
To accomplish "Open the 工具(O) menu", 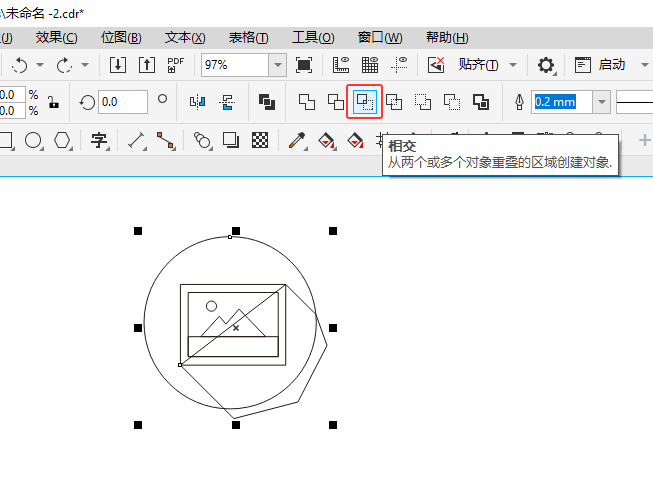I will [313, 38].
